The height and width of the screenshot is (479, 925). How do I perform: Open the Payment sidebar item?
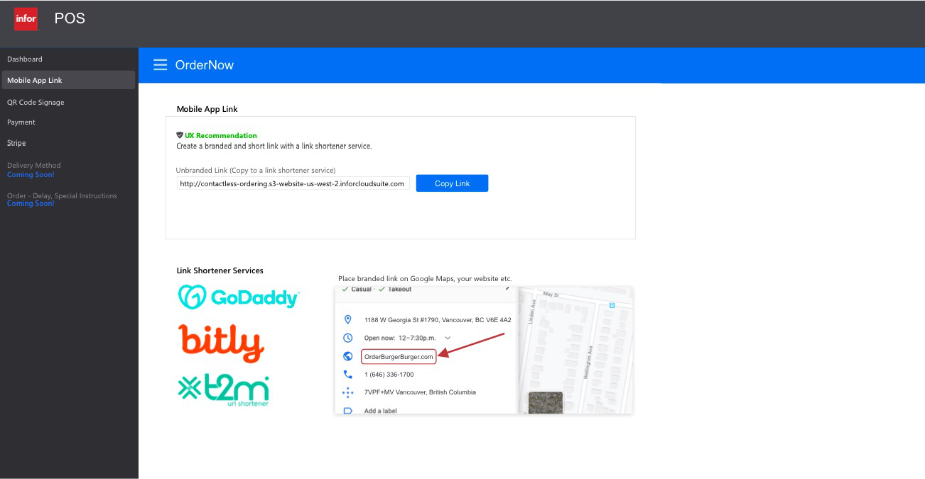click(21, 122)
